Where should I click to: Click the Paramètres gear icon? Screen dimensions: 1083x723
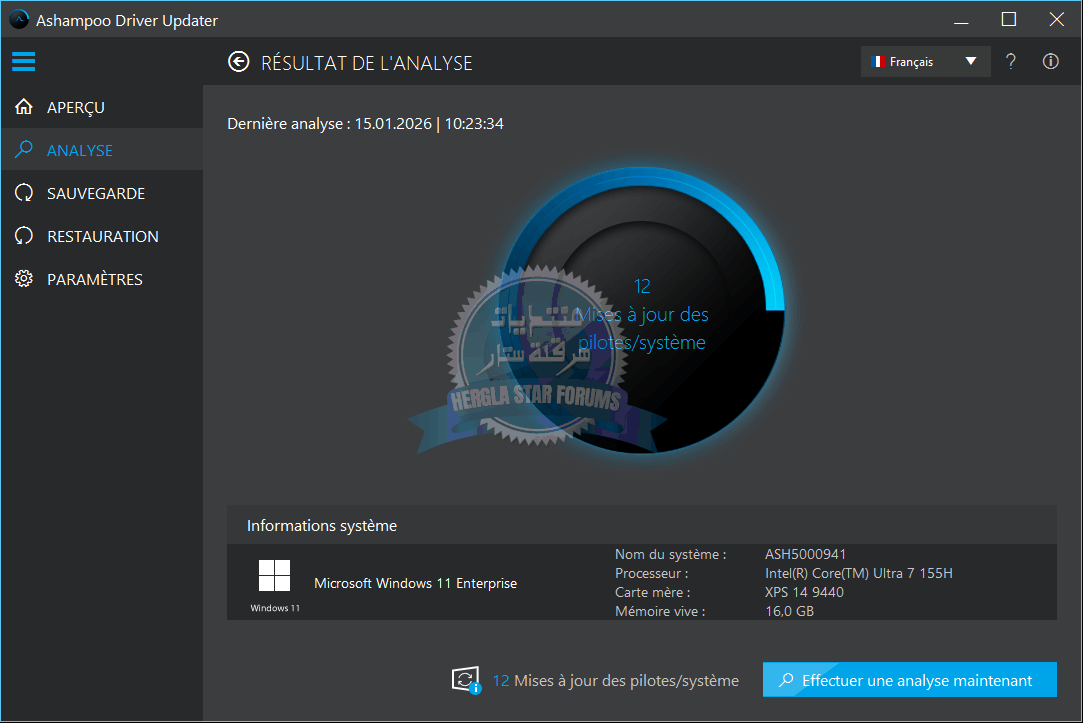coord(24,279)
